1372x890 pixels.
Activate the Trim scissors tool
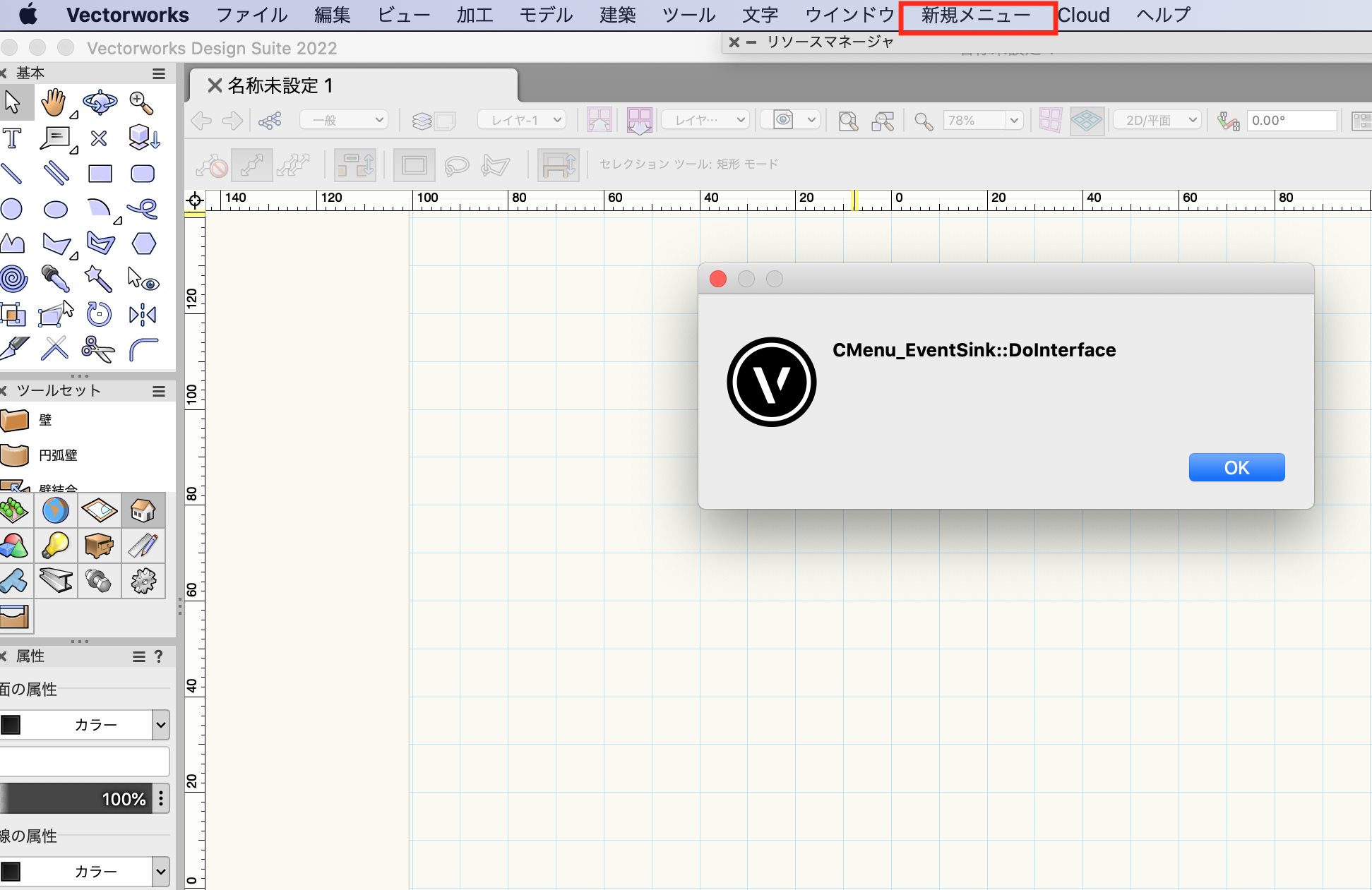(98, 349)
